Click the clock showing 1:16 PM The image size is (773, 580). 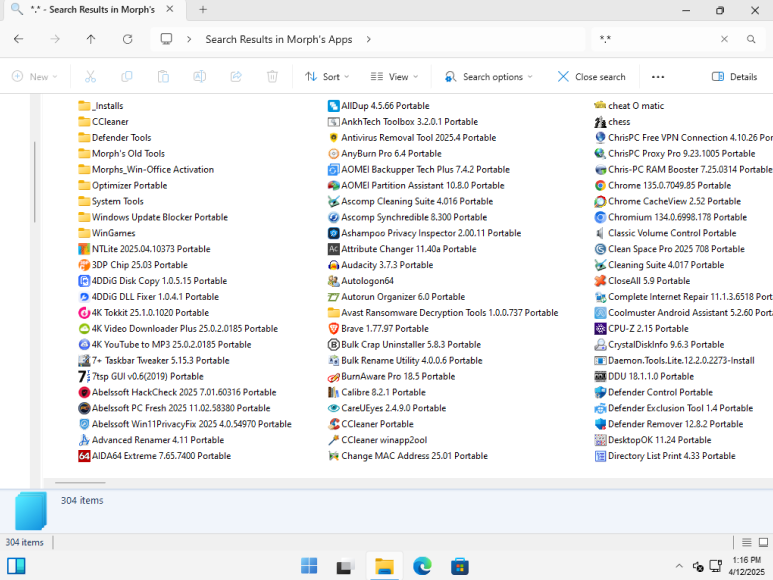pyautogui.click(x=746, y=560)
